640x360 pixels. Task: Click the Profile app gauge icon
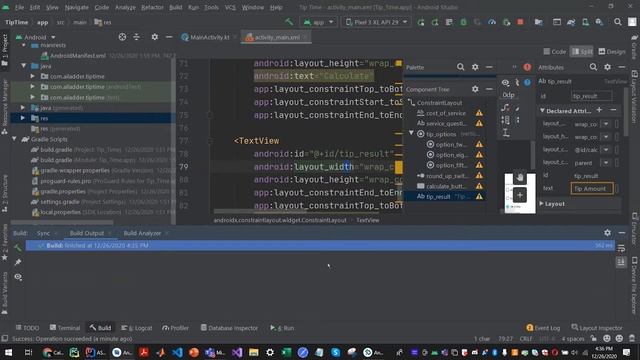[x=492, y=22]
